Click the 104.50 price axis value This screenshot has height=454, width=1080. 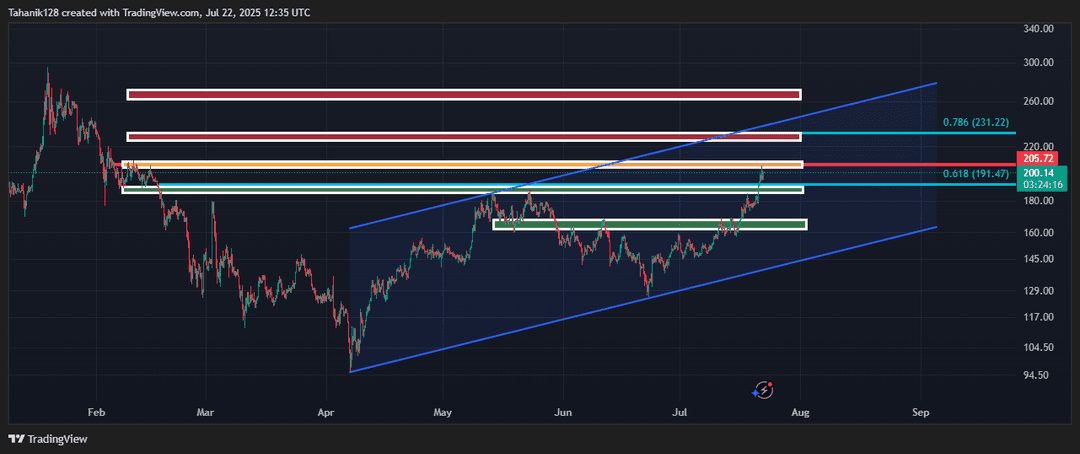tap(1039, 347)
